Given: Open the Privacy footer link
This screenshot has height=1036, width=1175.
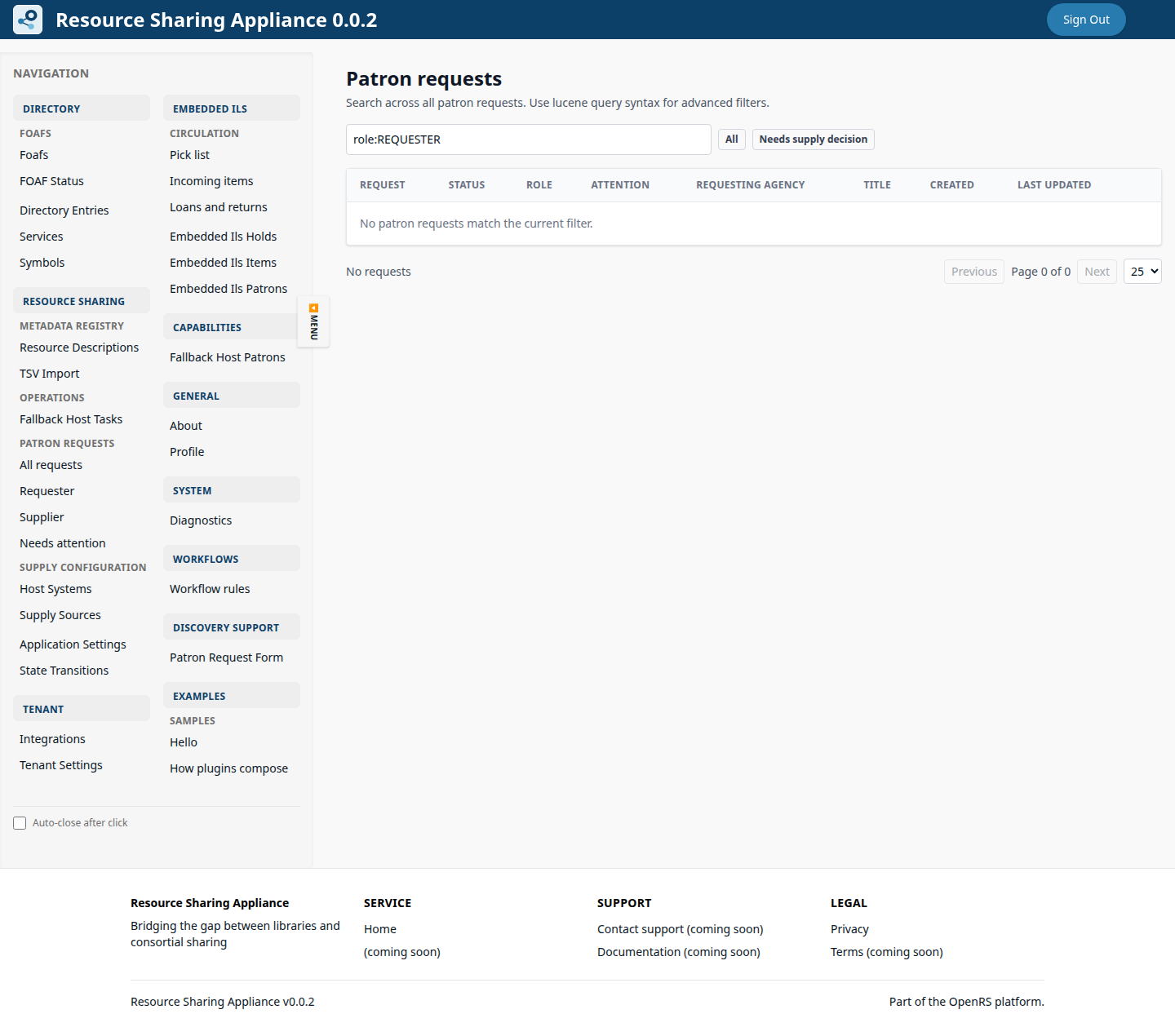Looking at the screenshot, I should point(849,929).
